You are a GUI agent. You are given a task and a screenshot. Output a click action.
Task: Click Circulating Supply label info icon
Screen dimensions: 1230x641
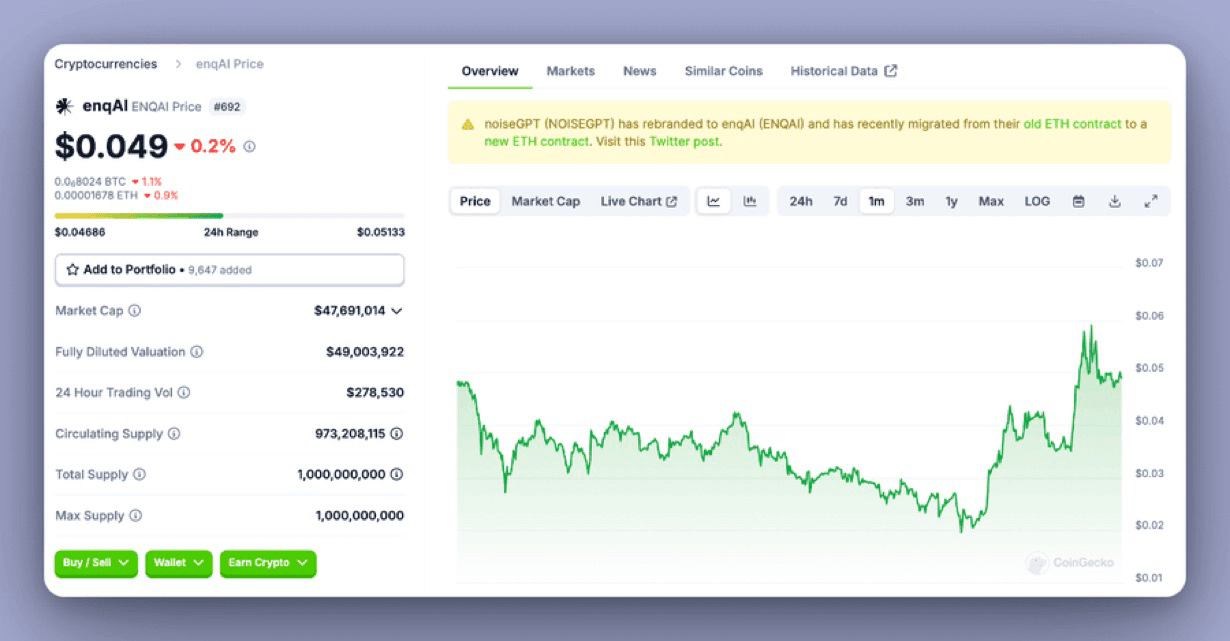[x=174, y=434]
